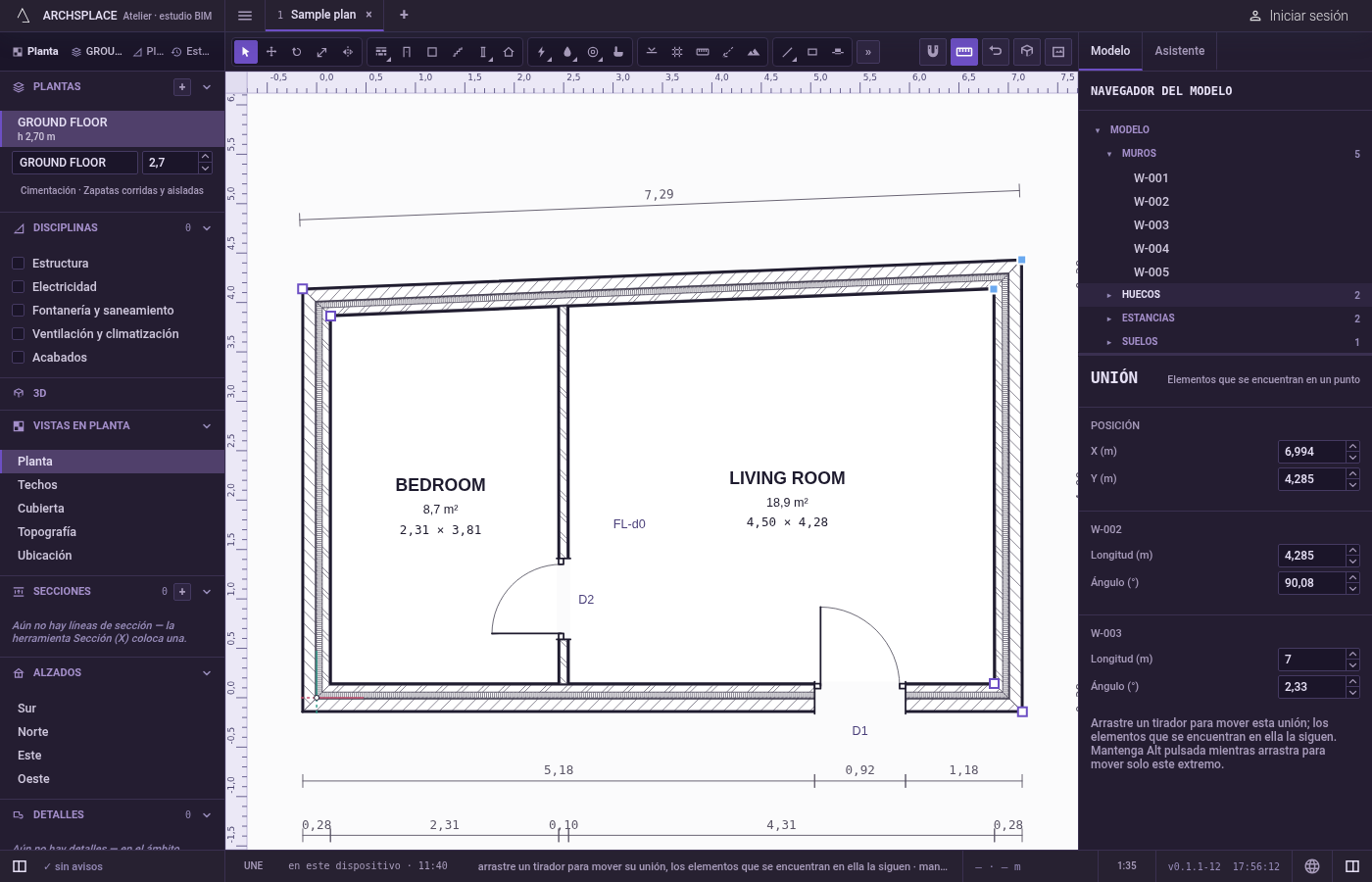Expand the ESTANCIAS tree node
Viewport: 1372px width, 882px height.
pos(1109,318)
